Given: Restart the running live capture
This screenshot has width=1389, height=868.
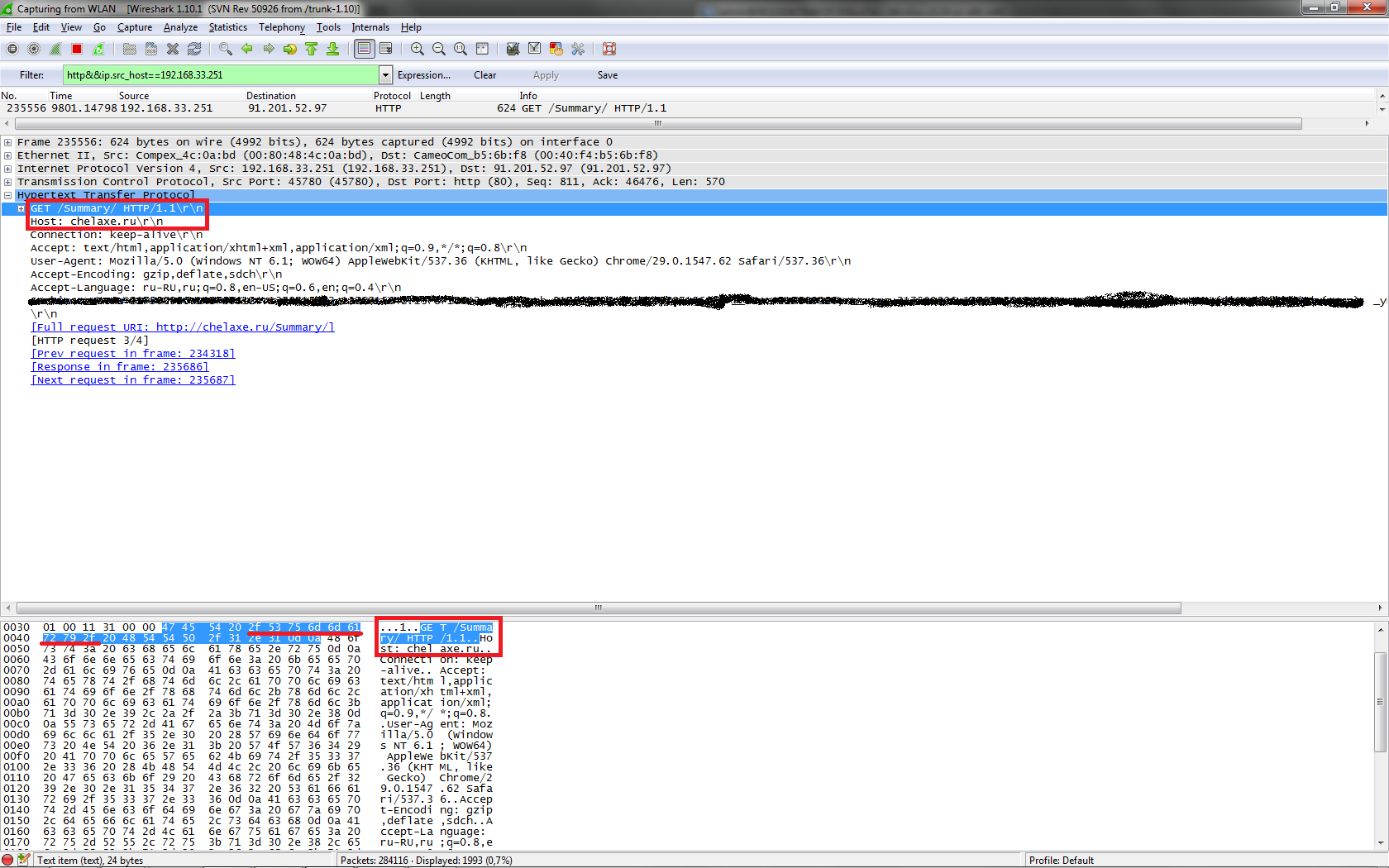Looking at the screenshot, I should click(98, 49).
